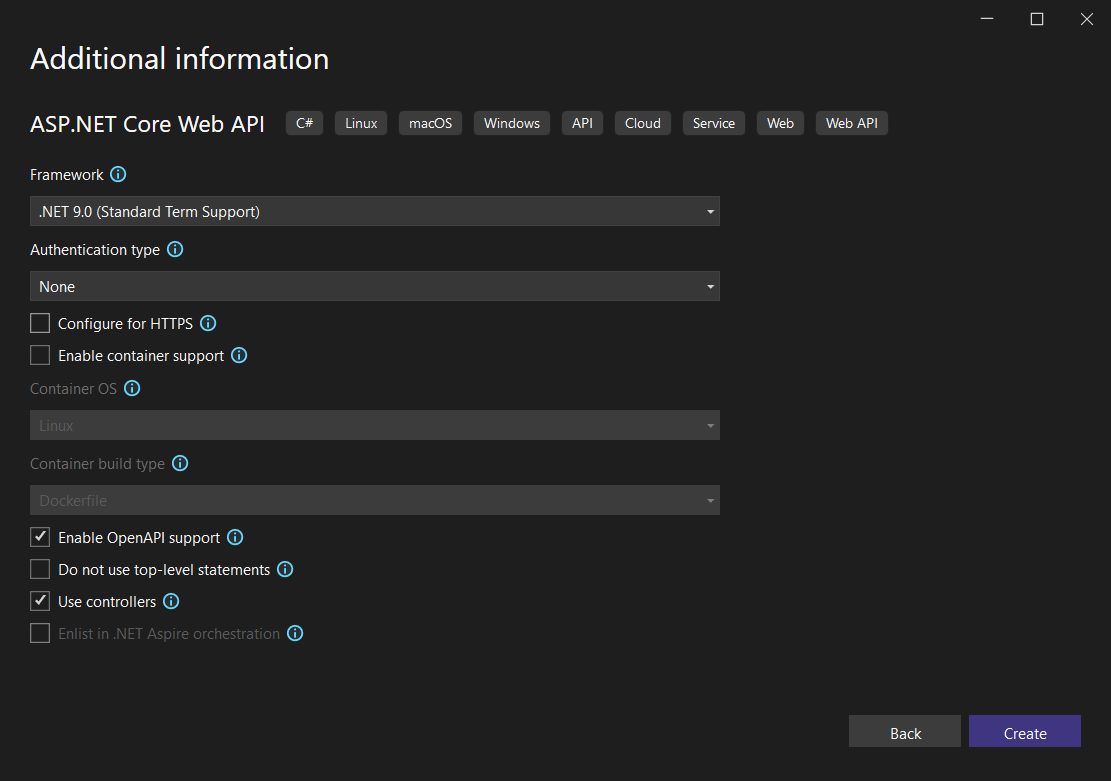The width and height of the screenshot is (1111, 781).
Task: Minimize the dialog window
Action: coord(987,19)
